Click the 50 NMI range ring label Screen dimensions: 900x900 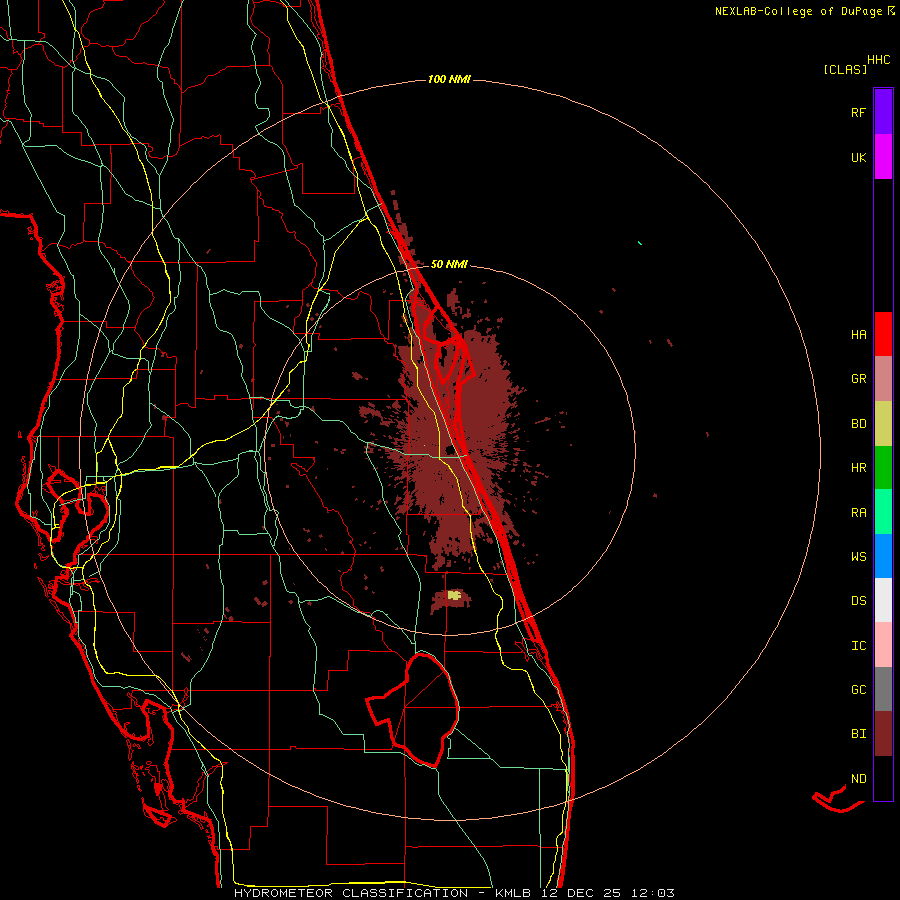click(x=449, y=264)
